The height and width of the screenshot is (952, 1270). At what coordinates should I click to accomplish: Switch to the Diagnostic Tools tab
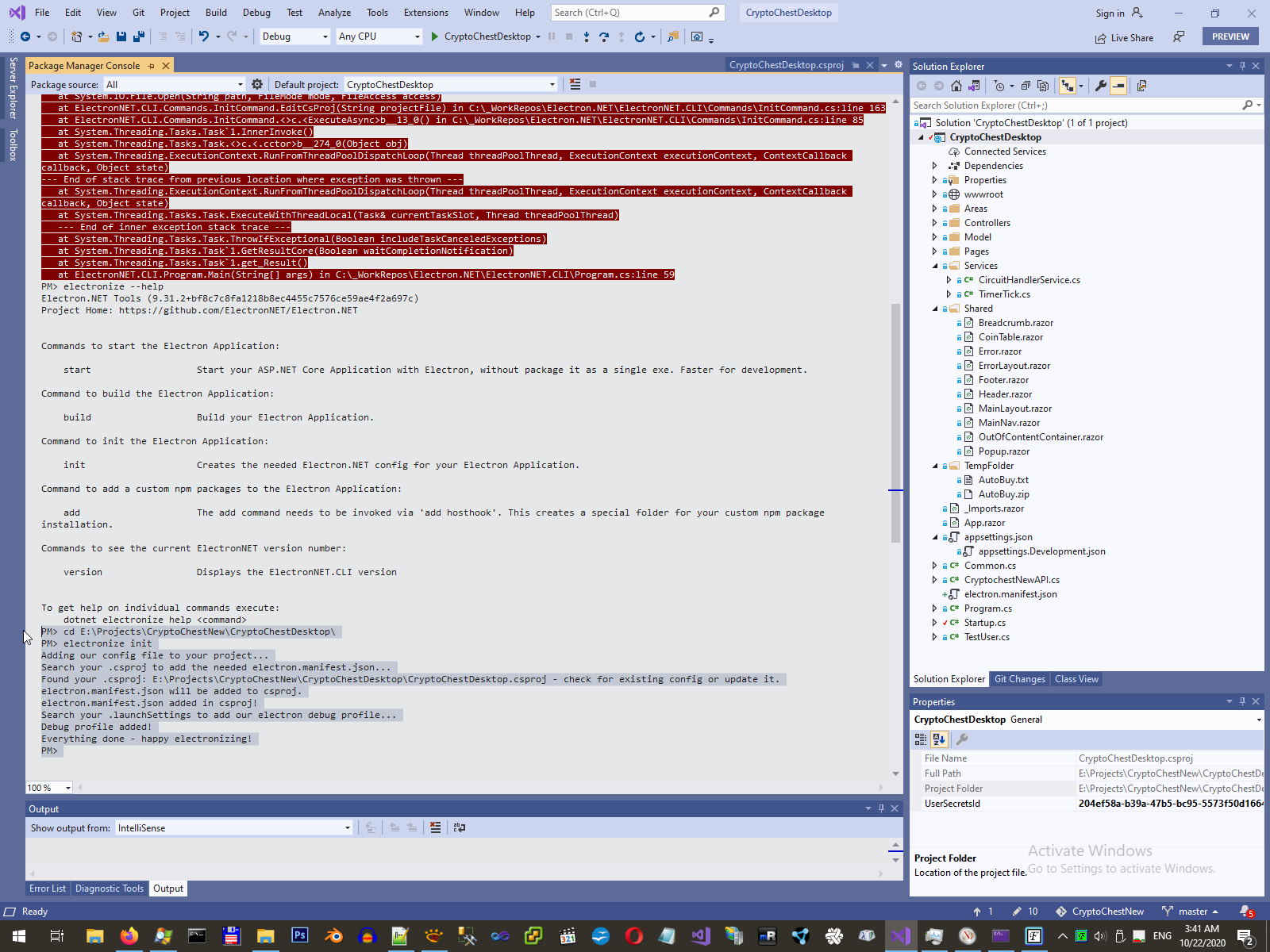tap(110, 889)
